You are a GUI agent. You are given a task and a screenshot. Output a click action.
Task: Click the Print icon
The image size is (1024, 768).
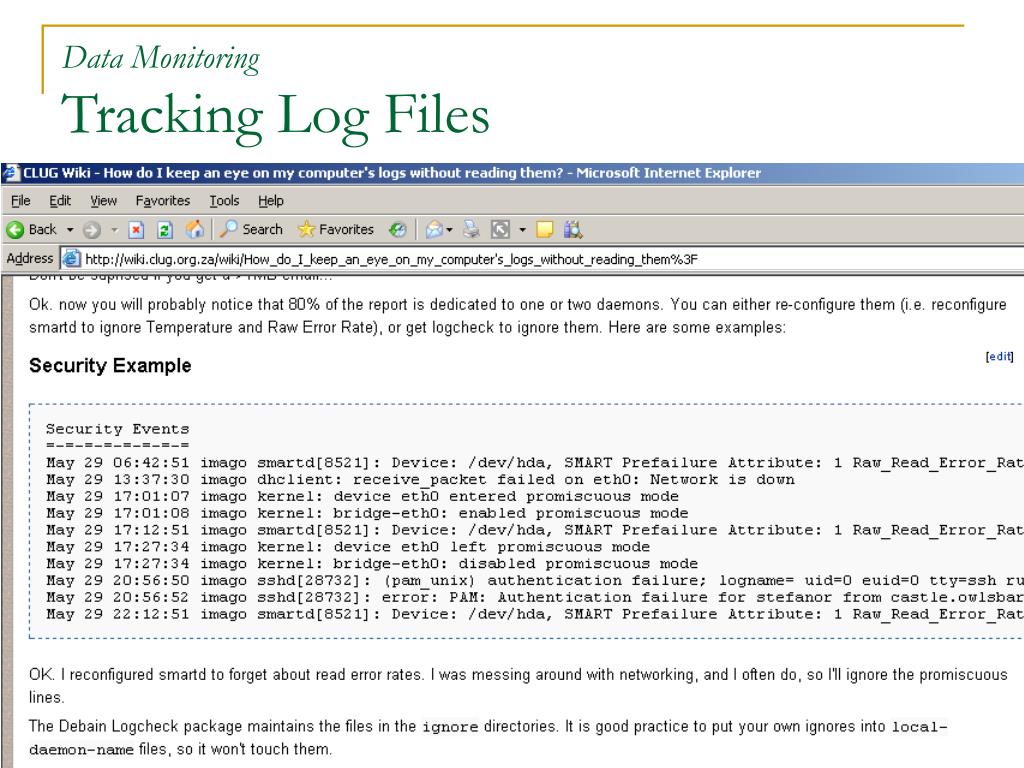pos(471,229)
